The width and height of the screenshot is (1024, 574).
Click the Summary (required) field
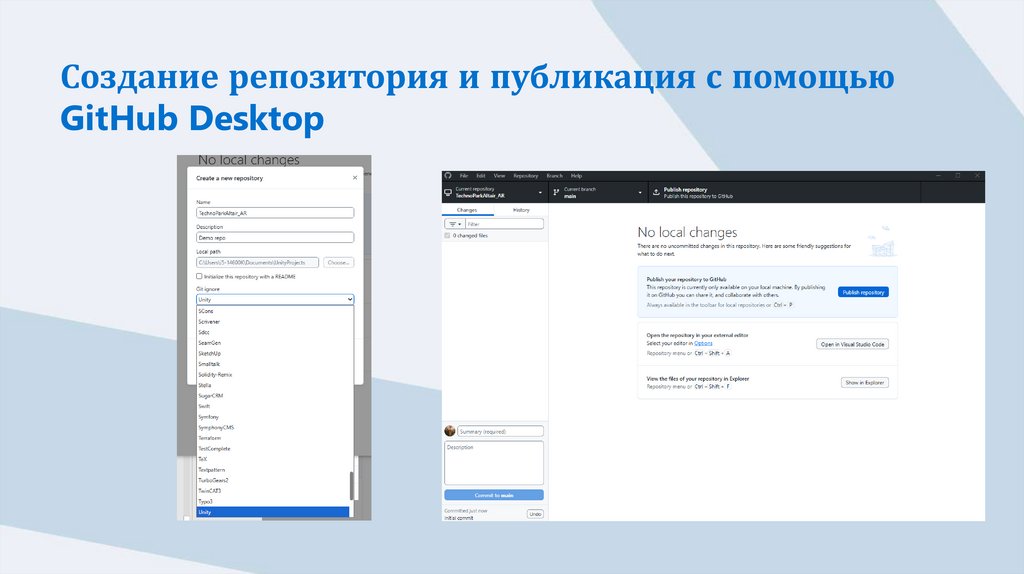[x=500, y=431]
